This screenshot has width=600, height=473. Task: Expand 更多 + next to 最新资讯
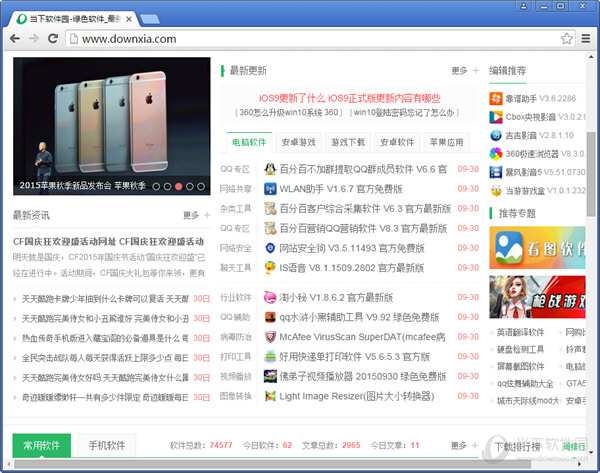197,215
